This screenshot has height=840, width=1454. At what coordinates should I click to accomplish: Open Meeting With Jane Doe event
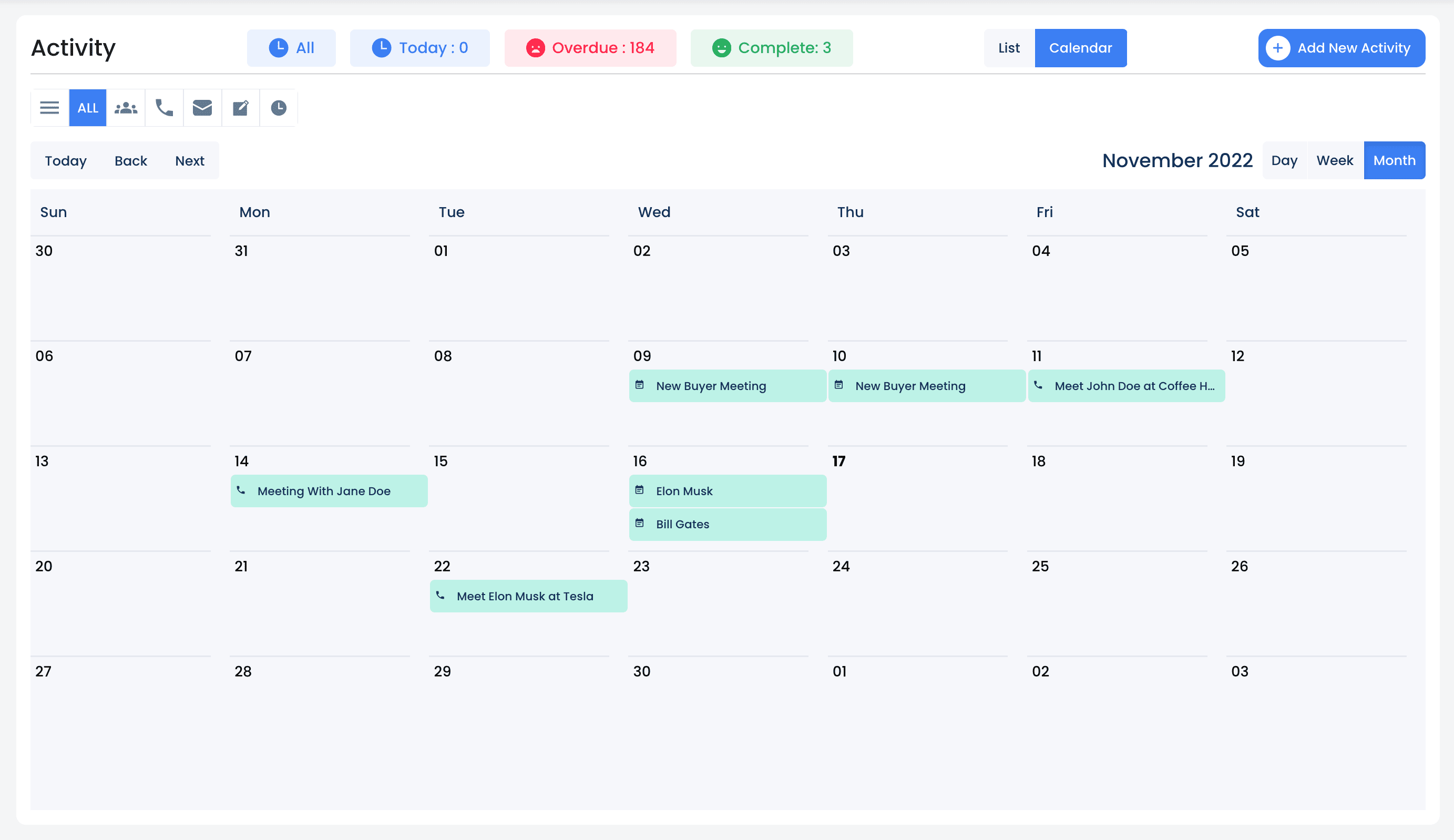[x=329, y=491]
